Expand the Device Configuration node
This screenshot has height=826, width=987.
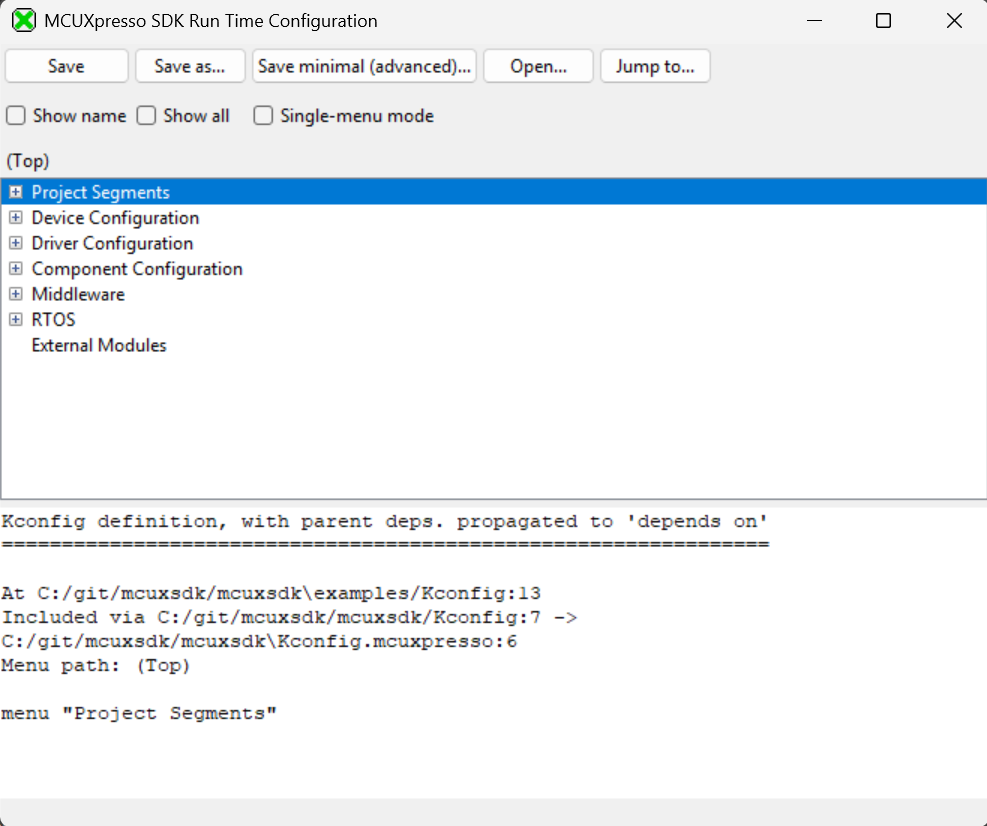[x=15, y=217]
